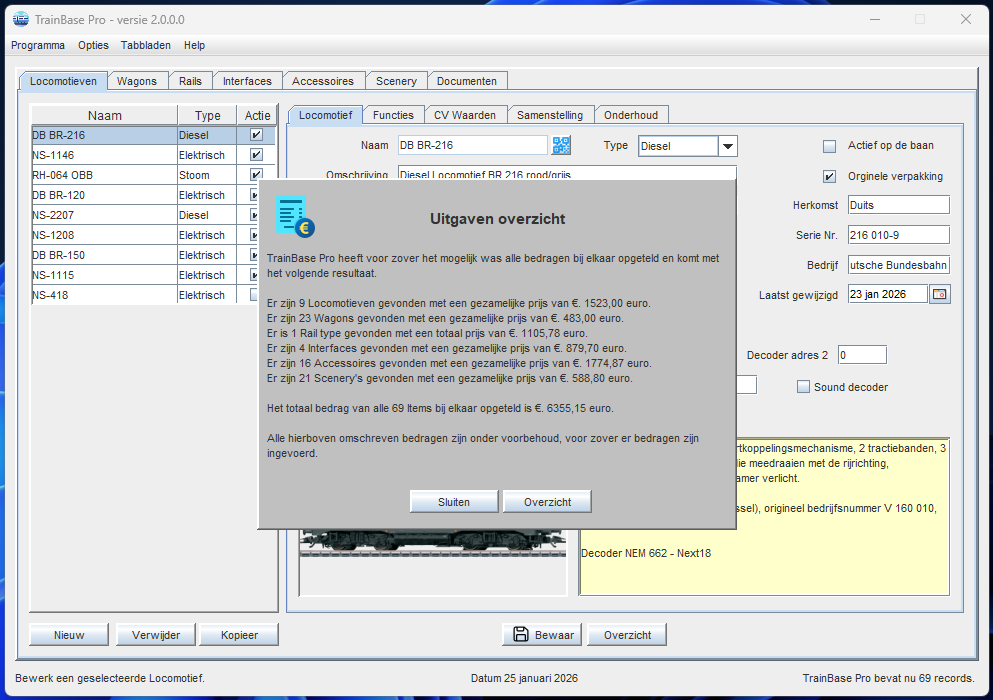993x700 pixels.
Task: Expand the Type dropdown arrow
Action: [x=728, y=146]
